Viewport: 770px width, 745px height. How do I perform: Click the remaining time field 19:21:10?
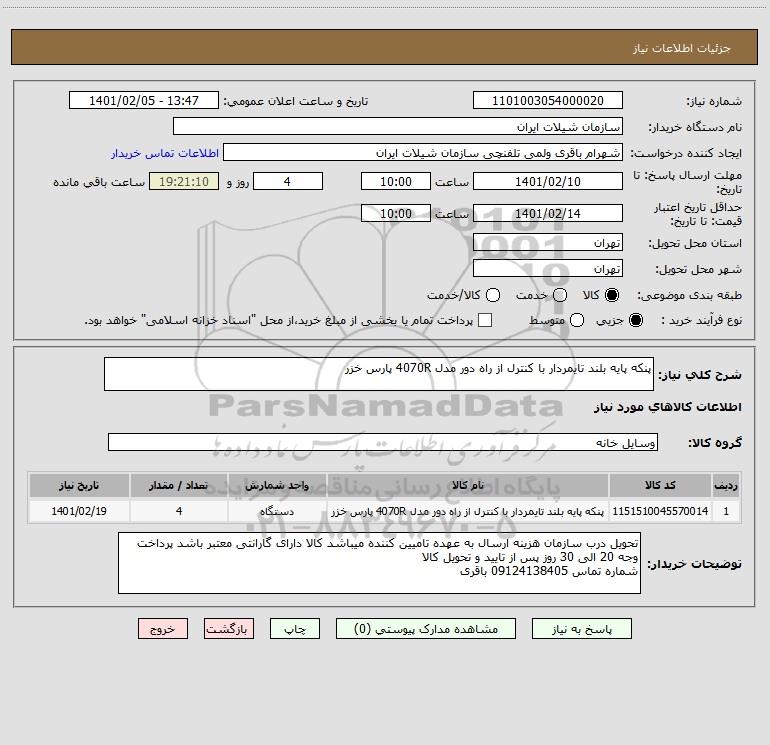[184, 182]
